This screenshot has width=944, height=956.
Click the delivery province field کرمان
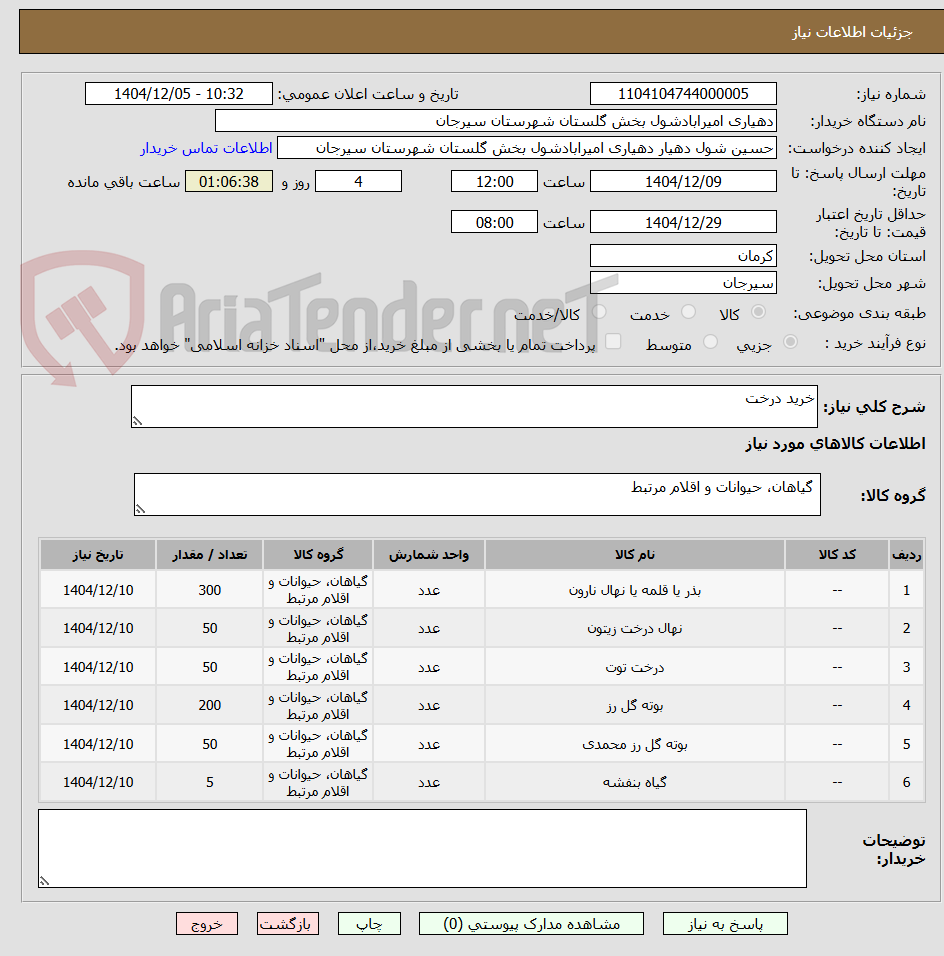(x=683, y=255)
